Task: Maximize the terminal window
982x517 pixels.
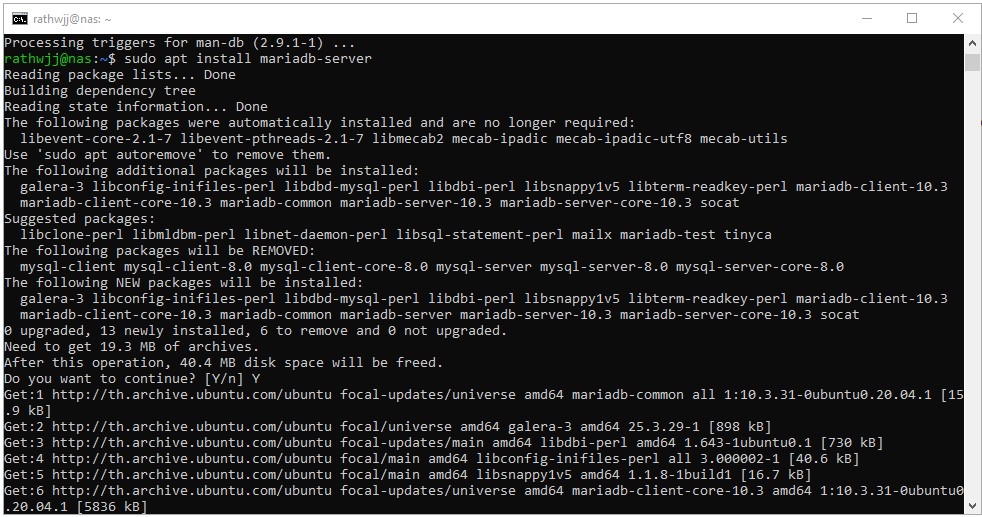Action: point(912,18)
